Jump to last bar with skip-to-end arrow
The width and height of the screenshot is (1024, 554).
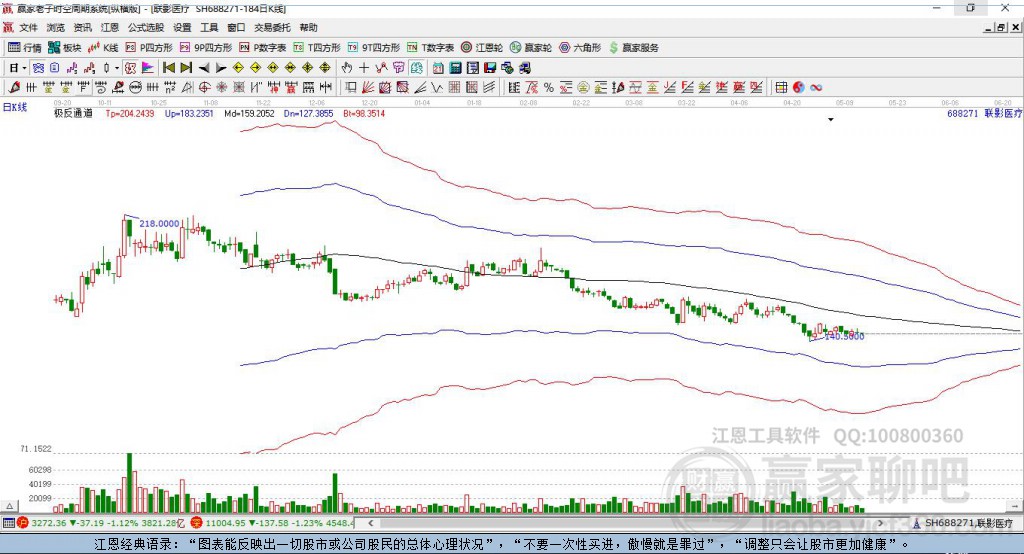pos(186,68)
